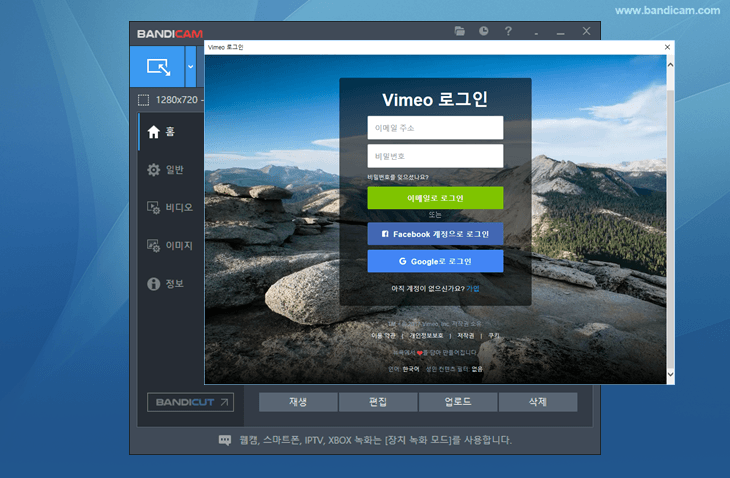Viewport: 730px width, 478px height.
Task: Close the Vimeo 로그인 dialog window
Action: (667, 47)
